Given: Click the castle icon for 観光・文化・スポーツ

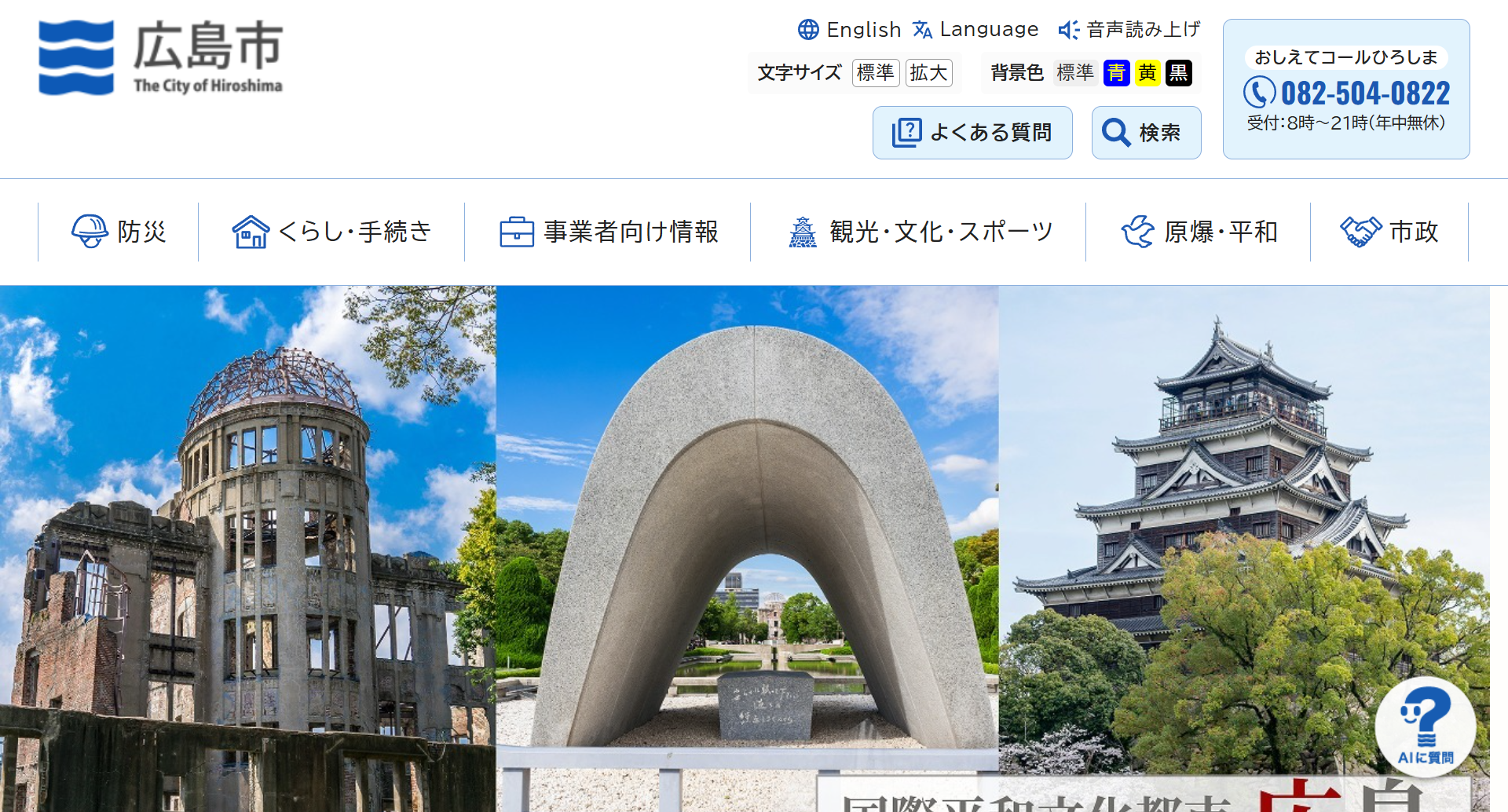Looking at the screenshot, I should [x=802, y=232].
